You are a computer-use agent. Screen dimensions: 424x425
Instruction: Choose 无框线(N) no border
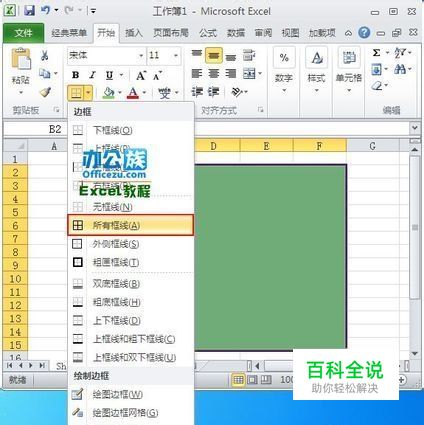(x=131, y=207)
